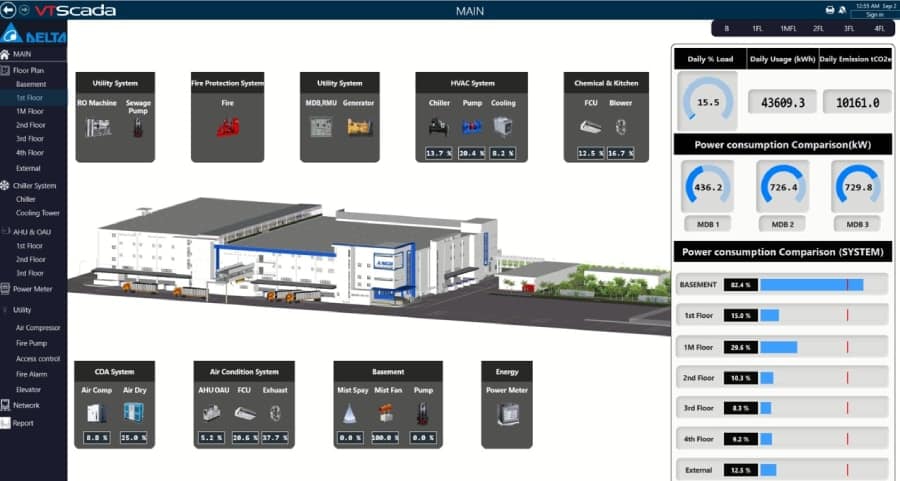Viewport: 900px width, 481px height.
Task: Select the Air Dry unit icon
Action: tap(133, 412)
